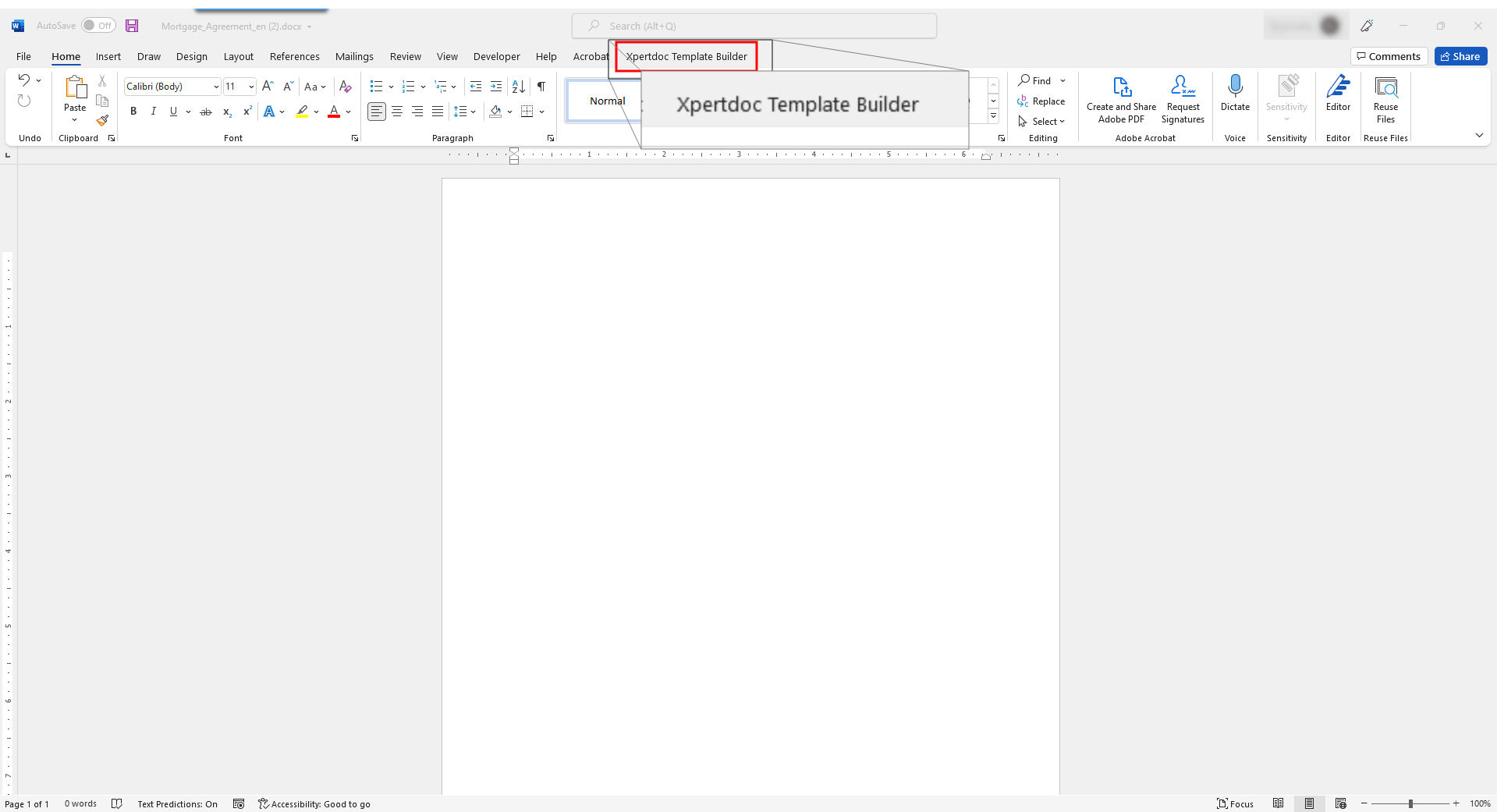This screenshot has width=1497, height=812.
Task: Decrease font size with shrink-font icon
Action: [x=288, y=87]
